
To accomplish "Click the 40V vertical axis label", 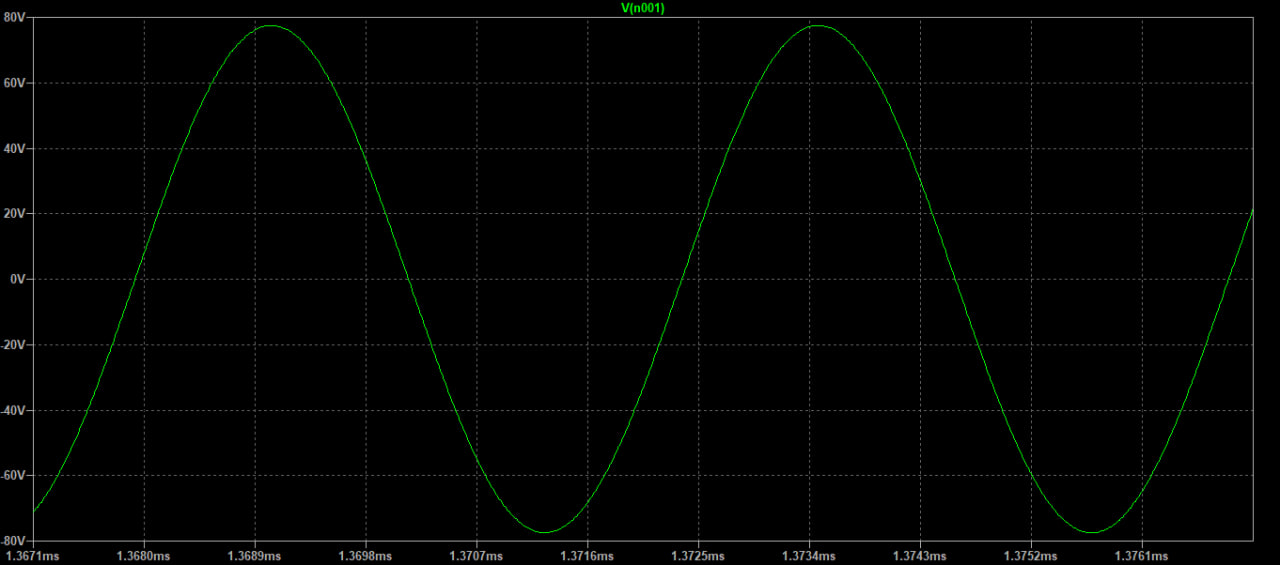I will pos(14,148).
